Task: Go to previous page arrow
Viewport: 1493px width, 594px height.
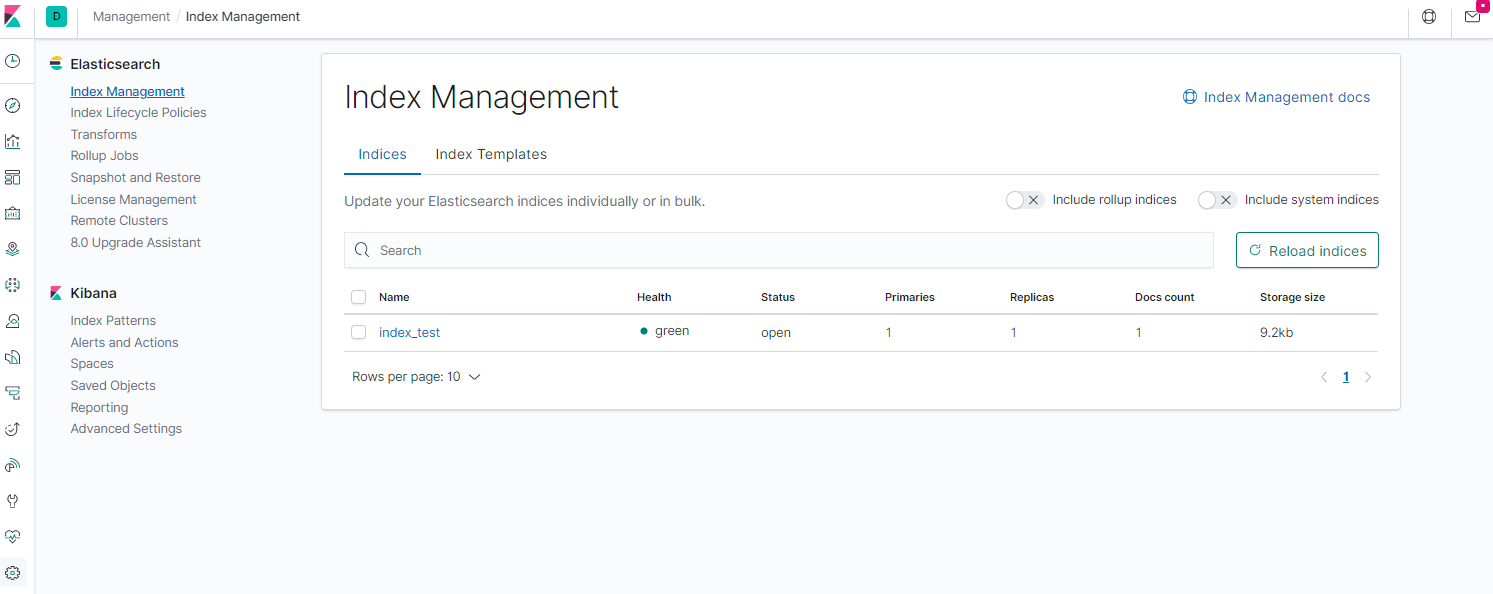Action: [x=1324, y=377]
